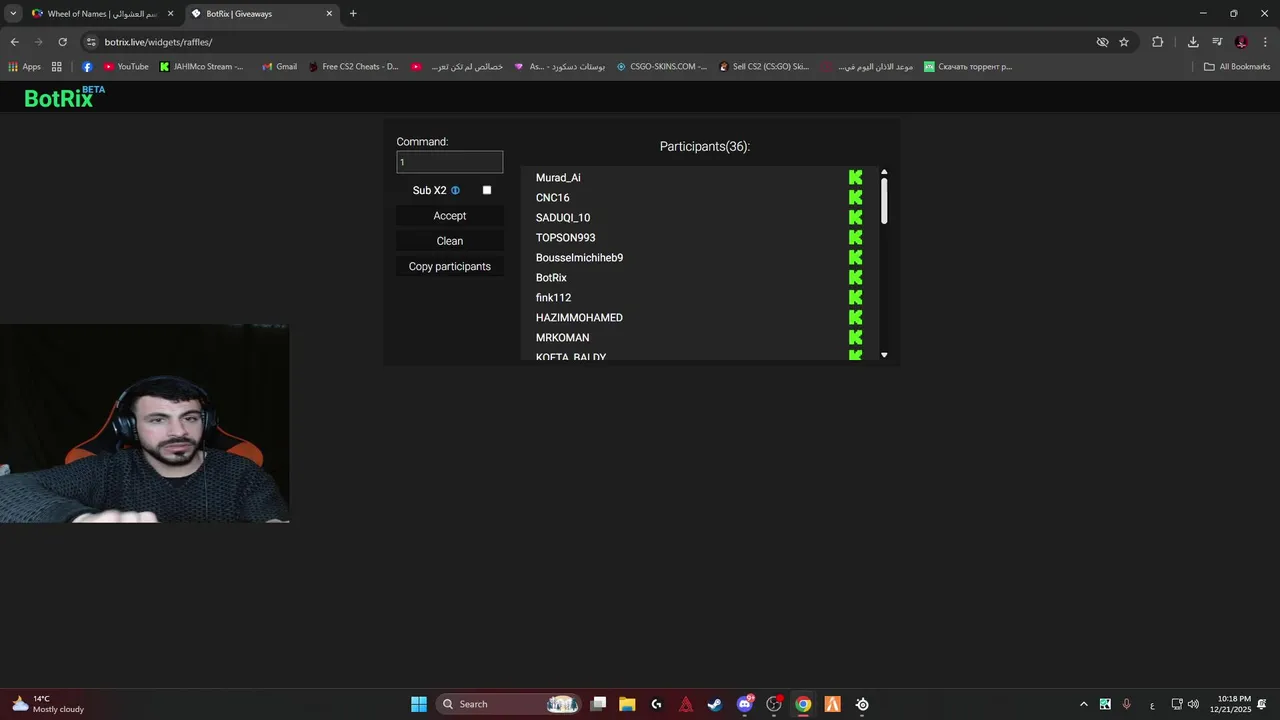Open the YouTube bookmark
The image size is (1280, 720).
click(x=126, y=67)
